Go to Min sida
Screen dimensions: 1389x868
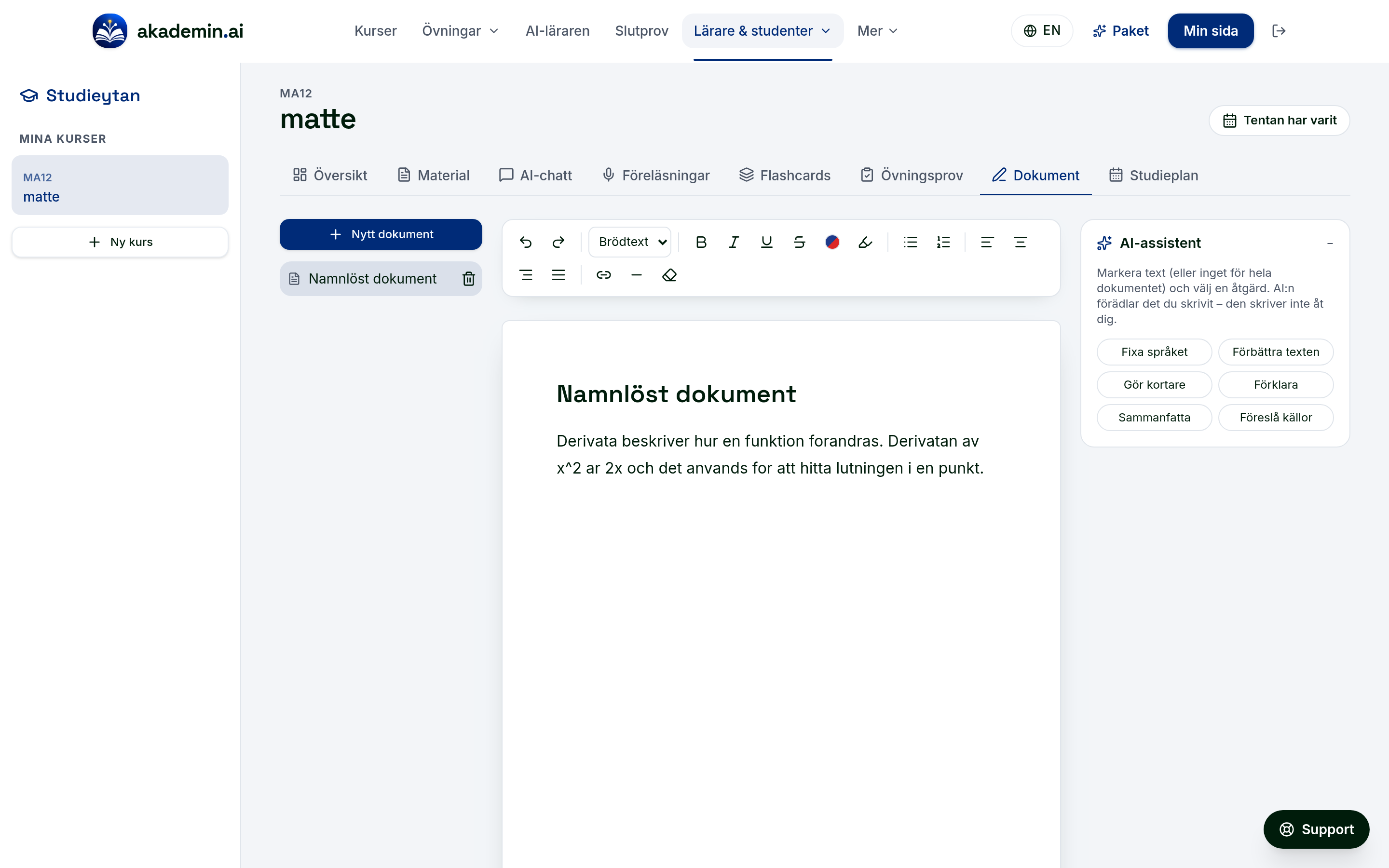[1211, 31]
